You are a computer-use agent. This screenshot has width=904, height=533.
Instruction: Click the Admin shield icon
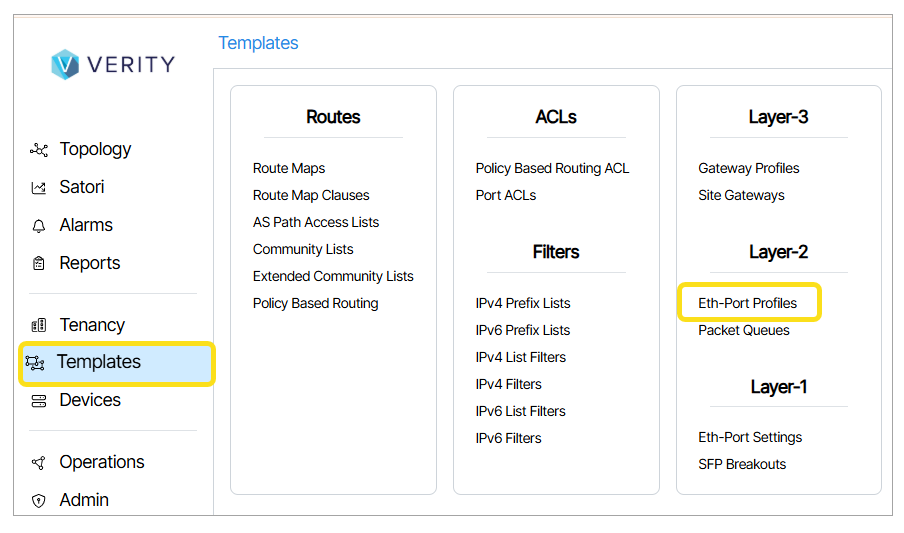[x=39, y=501]
